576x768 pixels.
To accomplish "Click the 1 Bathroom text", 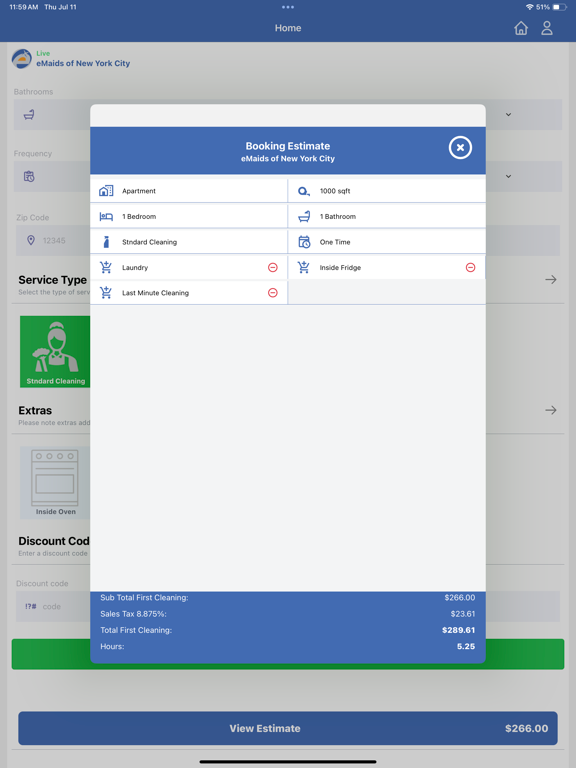I will coord(338,216).
